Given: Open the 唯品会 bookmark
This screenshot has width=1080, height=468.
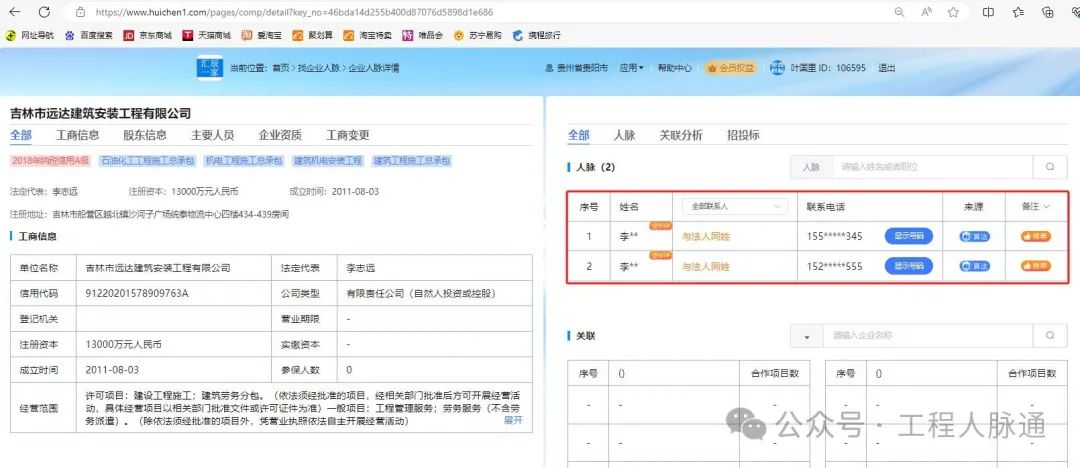Looking at the screenshot, I should [423, 35].
